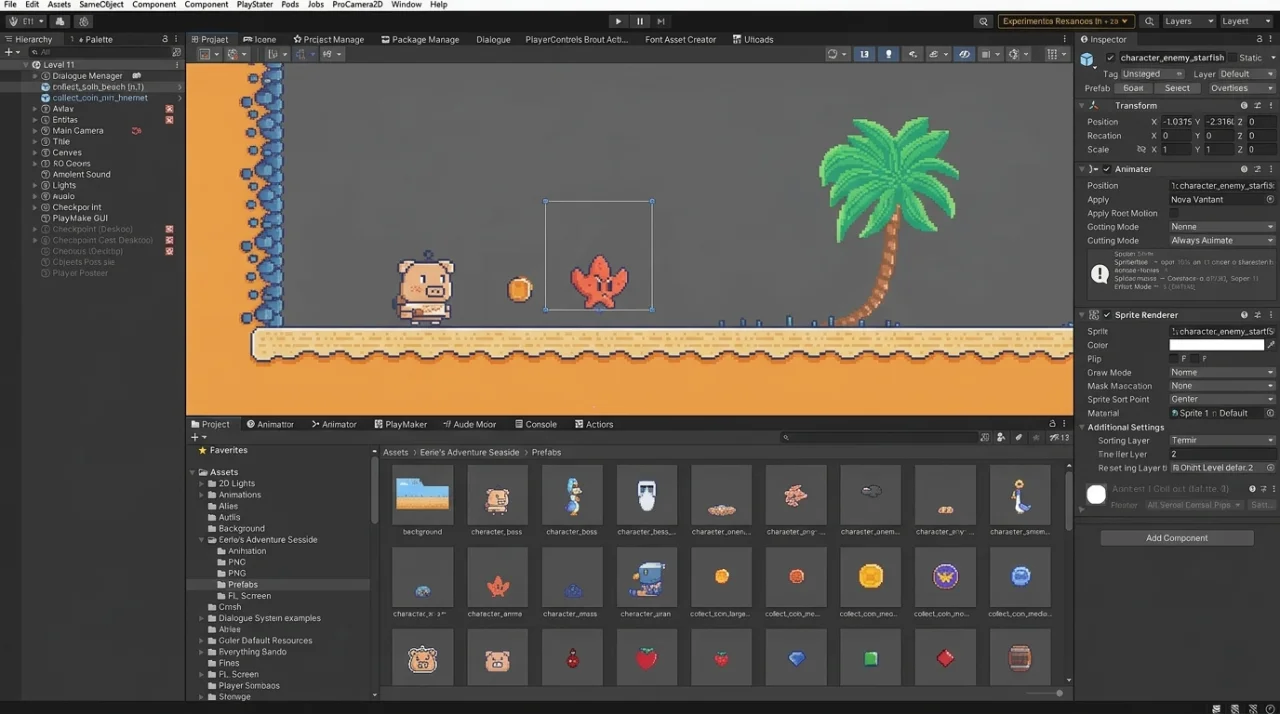
Task: Toggle the second Flip checkbox
Action: [1195, 358]
